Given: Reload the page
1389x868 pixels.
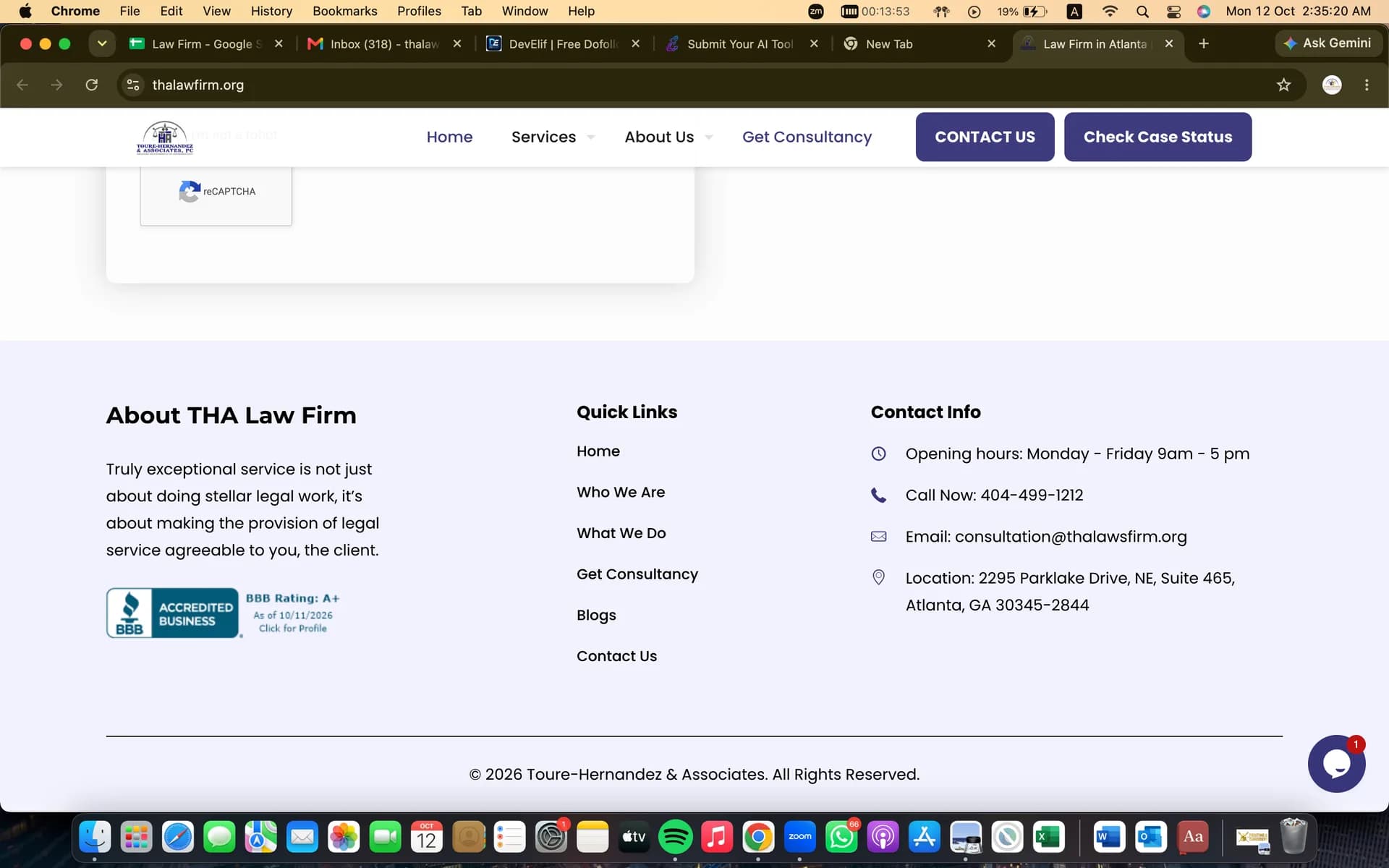Looking at the screenshot, I should 91,85.
